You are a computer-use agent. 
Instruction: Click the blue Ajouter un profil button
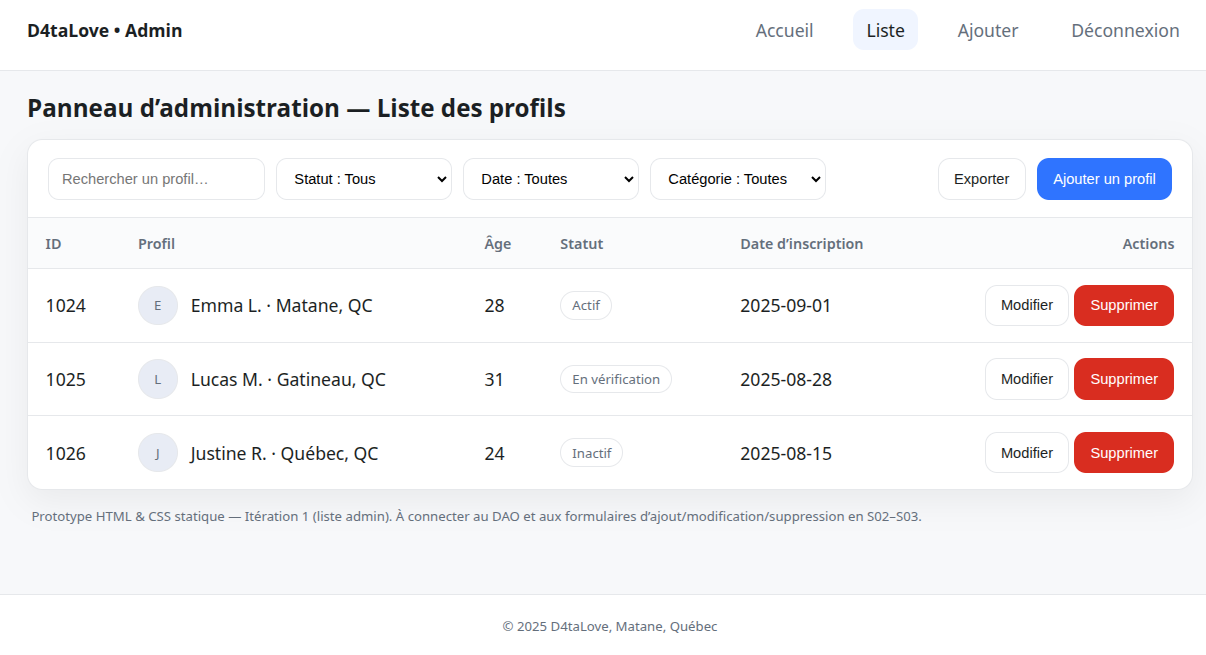point(1104,179)
